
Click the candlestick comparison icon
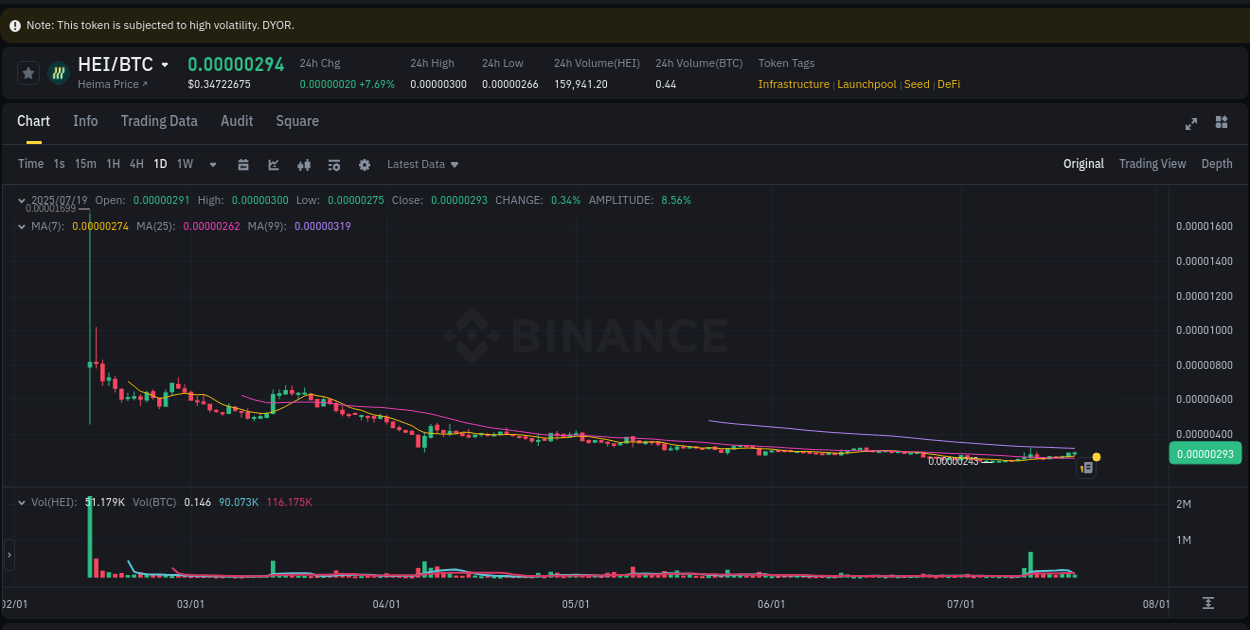(304, 164)
